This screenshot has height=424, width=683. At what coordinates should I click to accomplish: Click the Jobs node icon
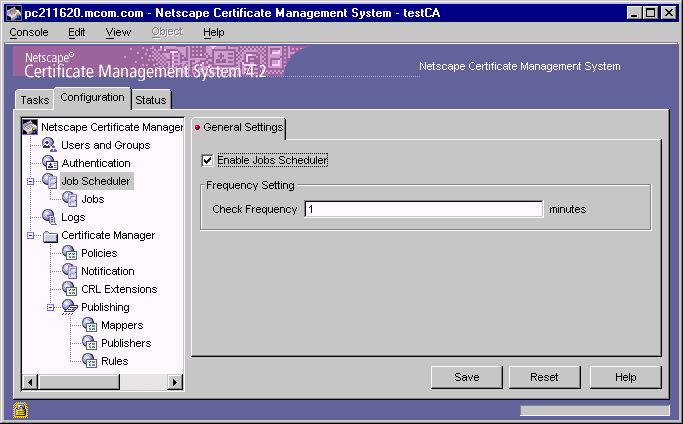pos(70,199)
